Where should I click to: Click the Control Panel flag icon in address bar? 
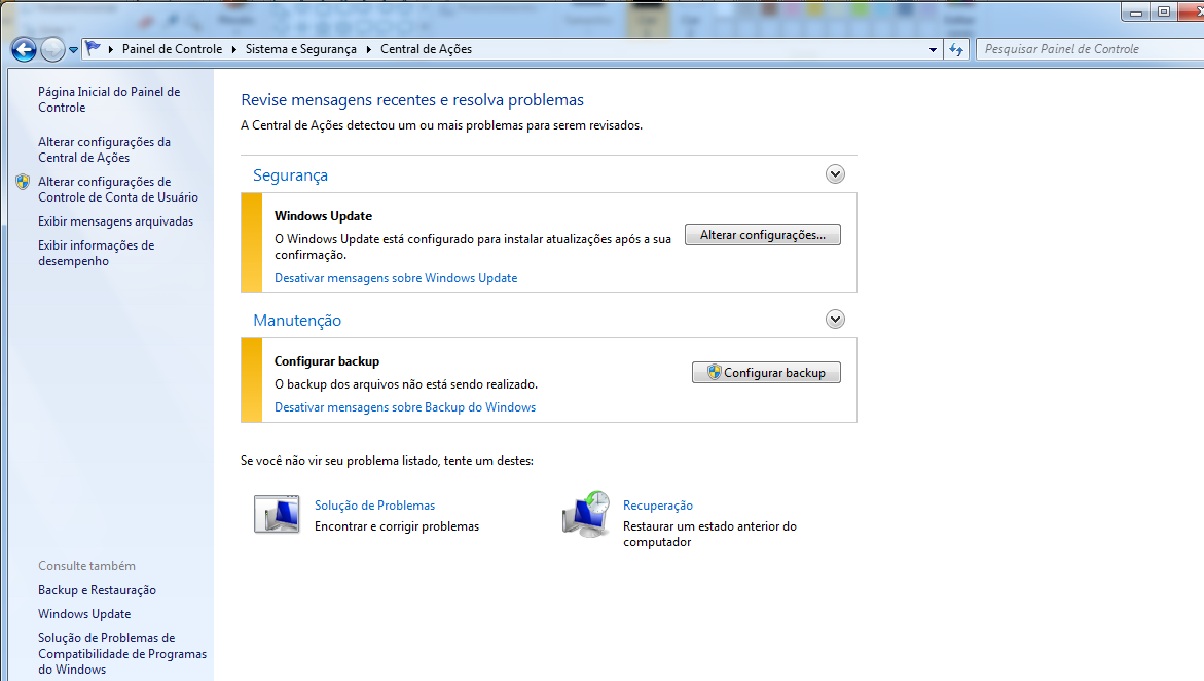click(x=94, y=48)
